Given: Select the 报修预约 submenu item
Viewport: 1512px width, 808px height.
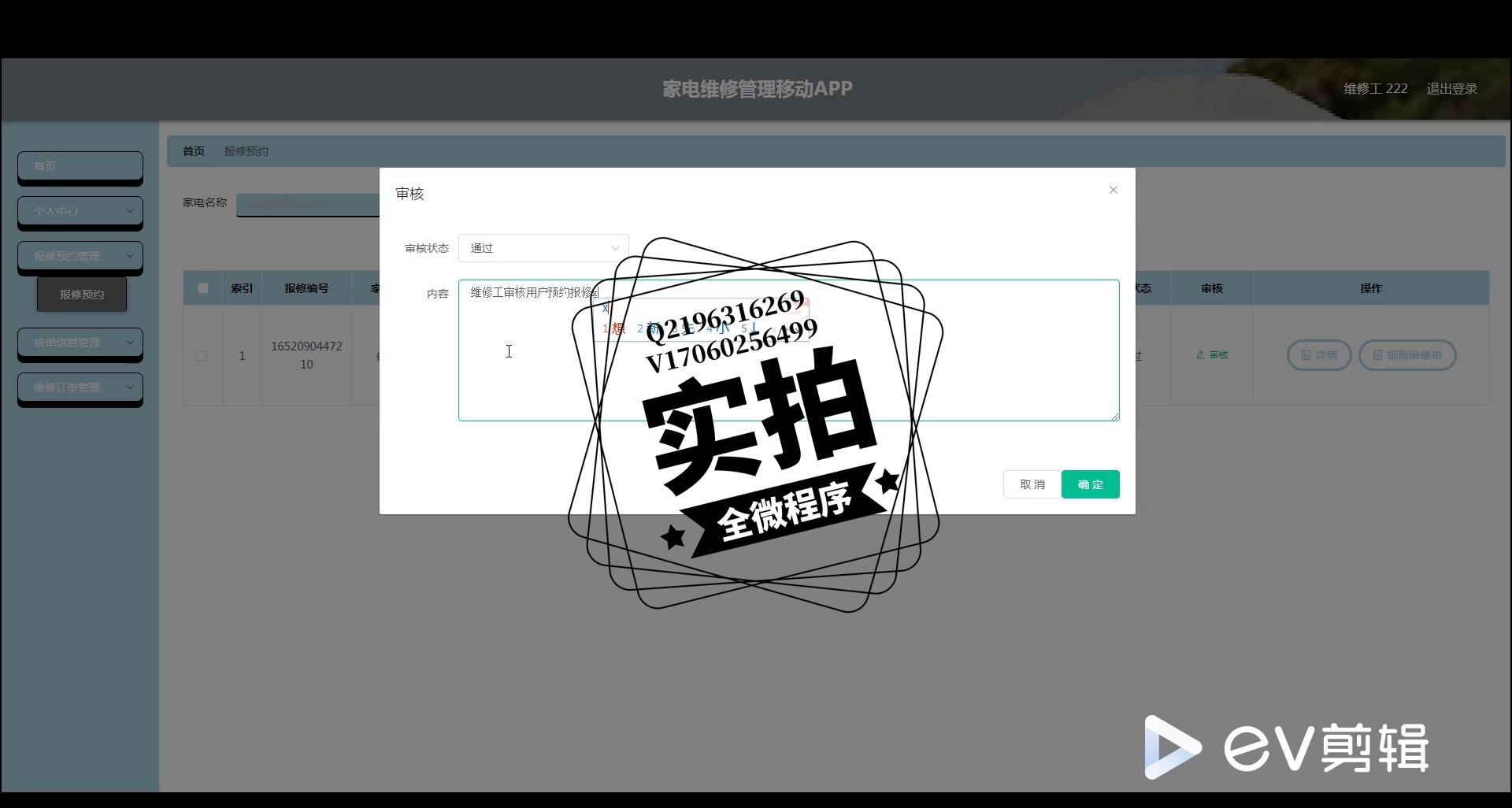Looking at the screenshot, I should [x=82, y=295].
